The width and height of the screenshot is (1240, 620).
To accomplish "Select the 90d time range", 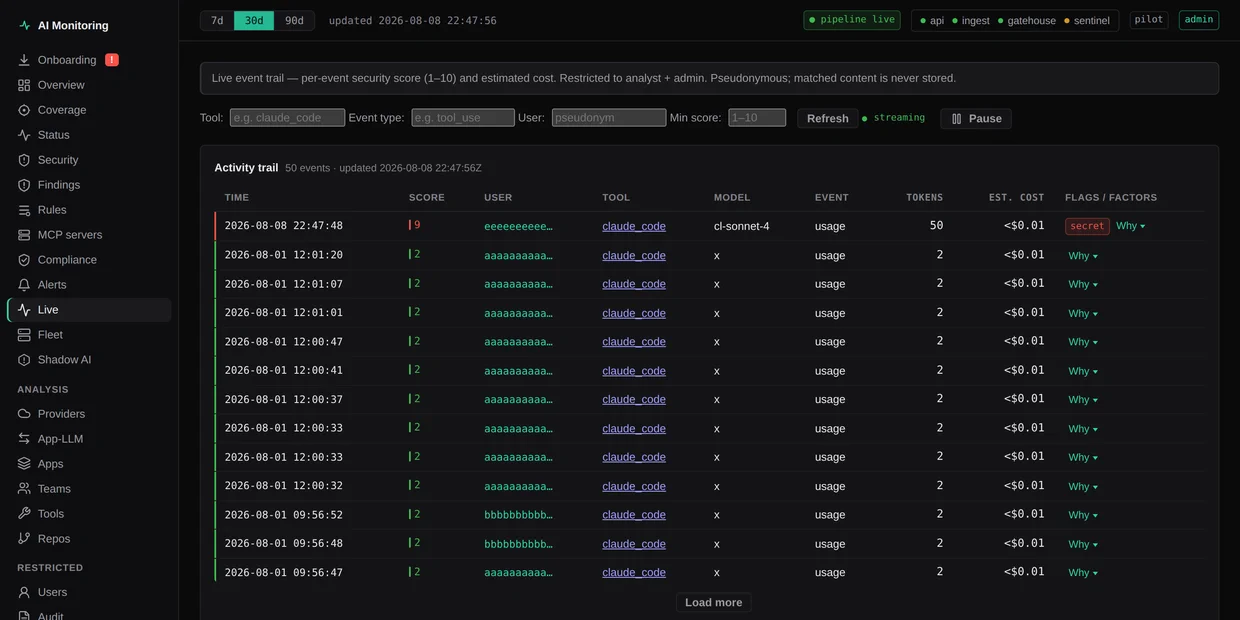I will click(294, 20).
